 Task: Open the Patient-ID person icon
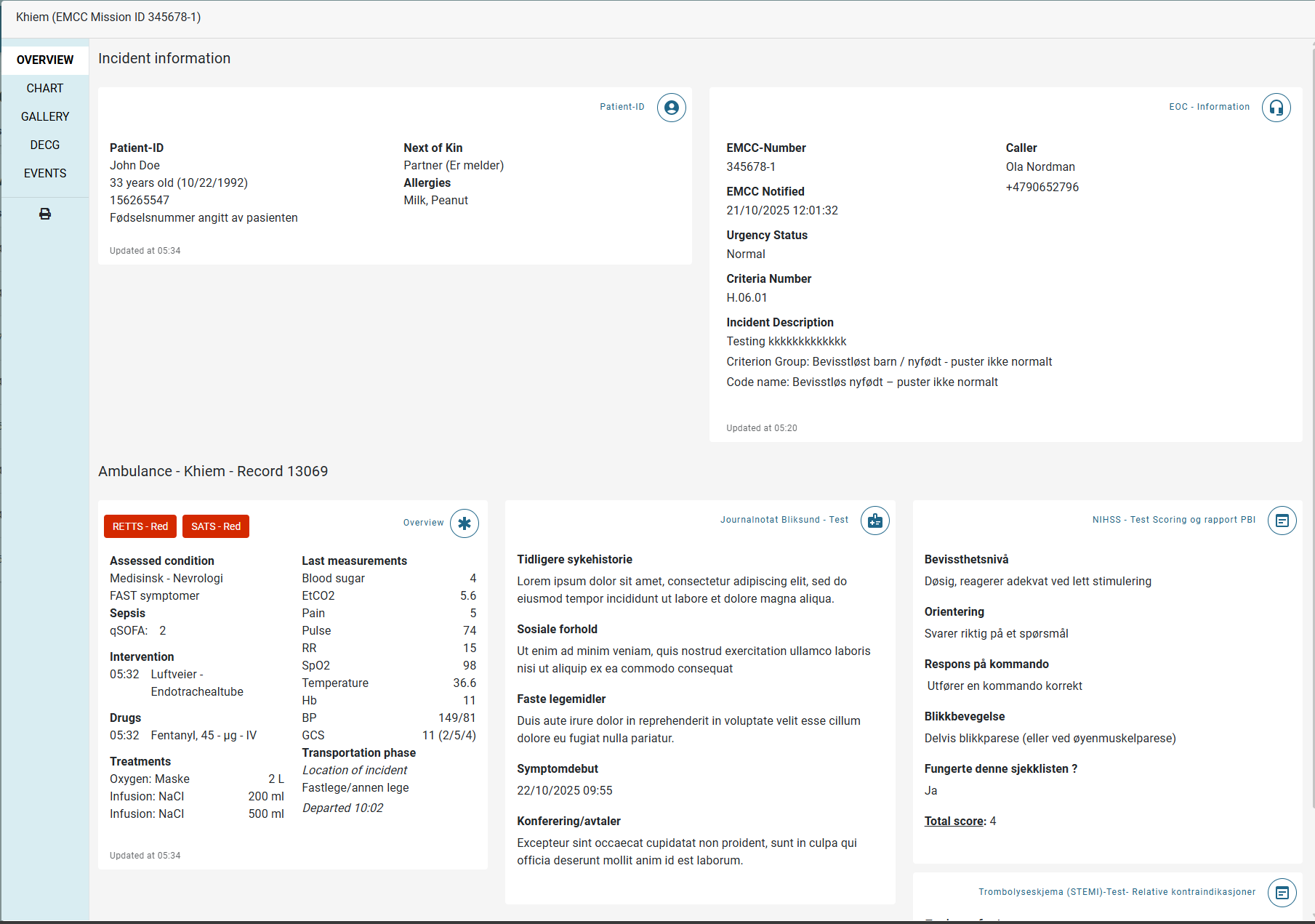[671, 108]
